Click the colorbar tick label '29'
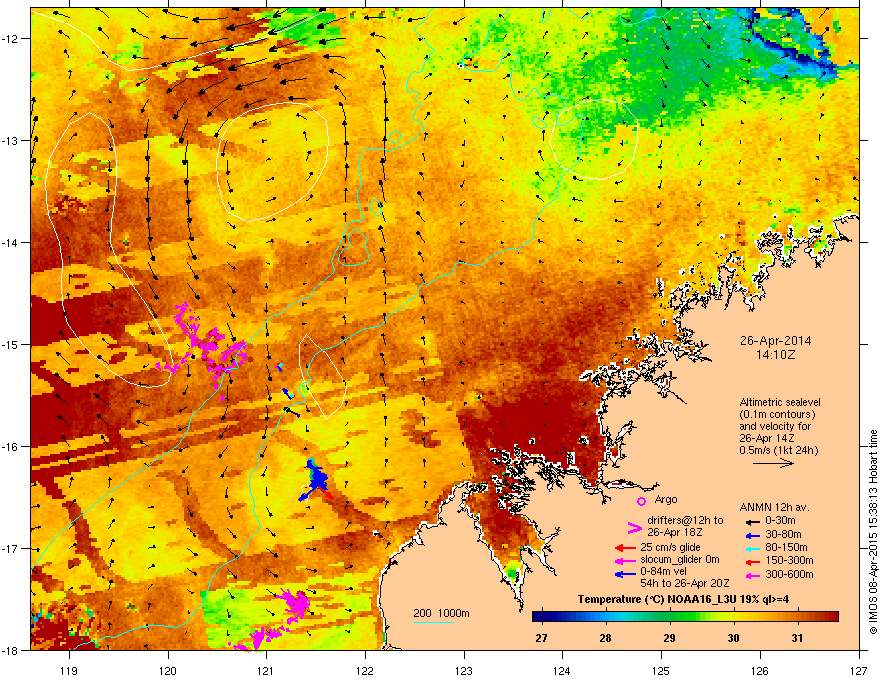Viewport: 880px width, 680px height. (x=670, y=638)
